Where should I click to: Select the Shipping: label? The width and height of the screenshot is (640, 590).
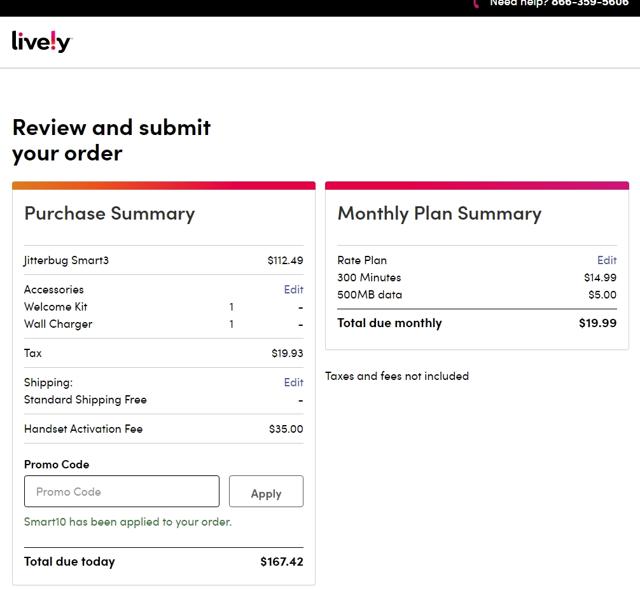pos(48,382)
